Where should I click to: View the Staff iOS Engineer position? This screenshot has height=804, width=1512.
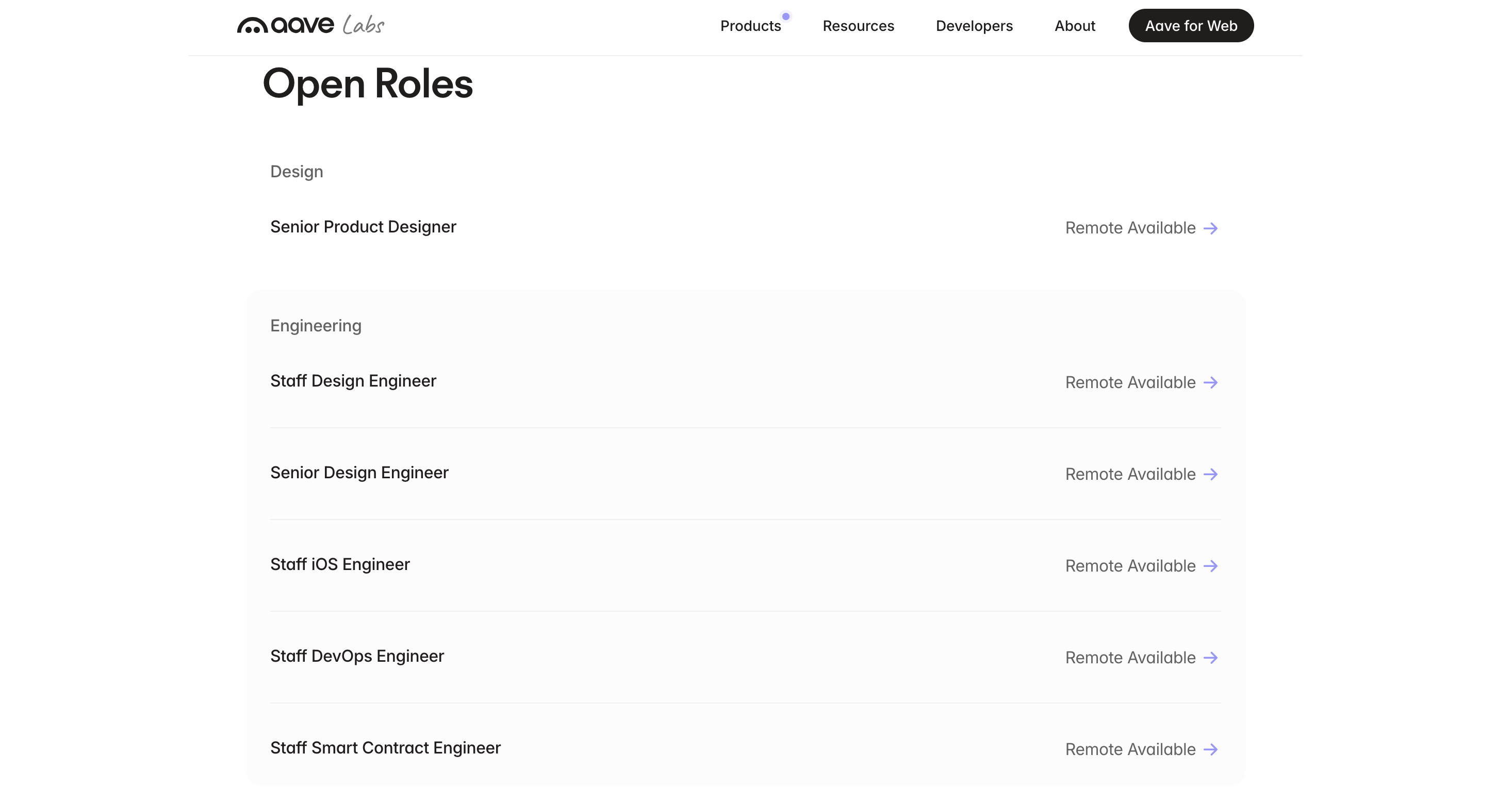click(340, 564)
